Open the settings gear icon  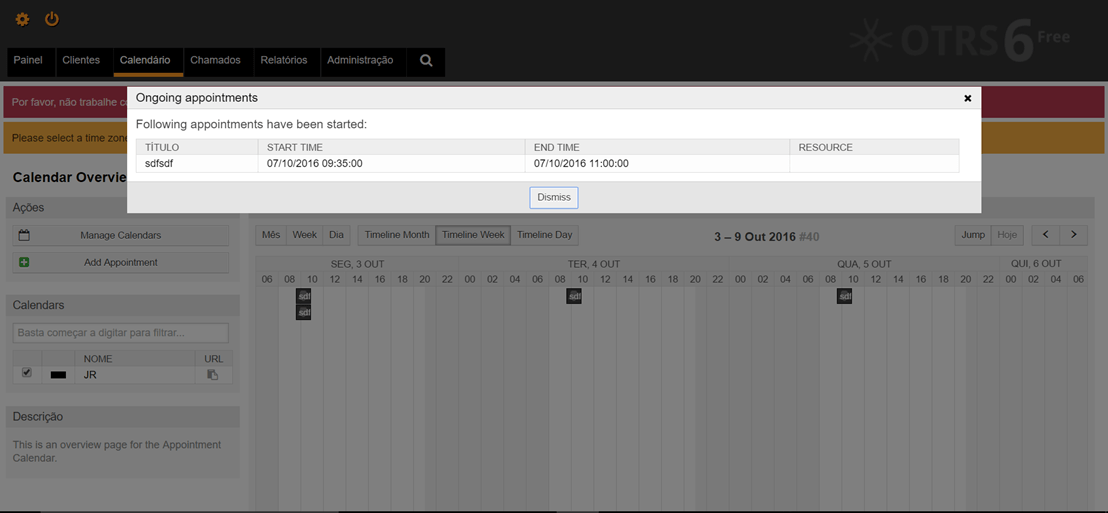tap(22, 19)
